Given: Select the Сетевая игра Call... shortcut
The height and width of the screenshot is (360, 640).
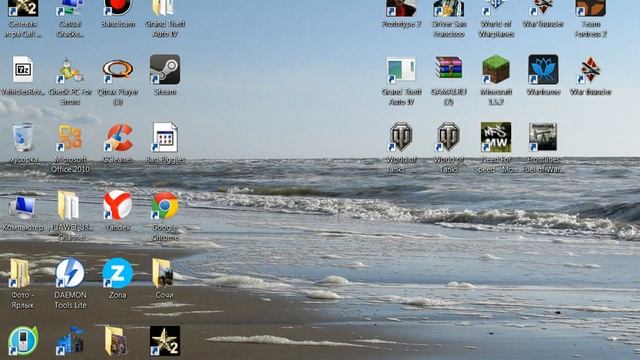Looking at the screenshot, I should (x=23, y=8).
